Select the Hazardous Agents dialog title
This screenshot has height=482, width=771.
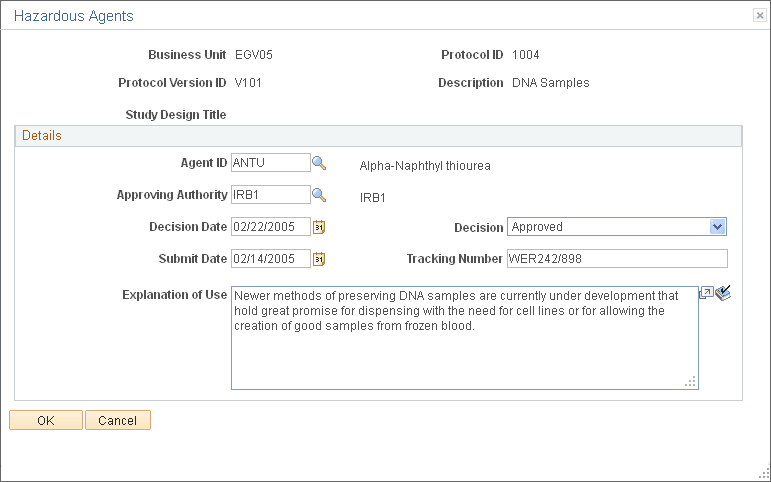coord(74,16)
